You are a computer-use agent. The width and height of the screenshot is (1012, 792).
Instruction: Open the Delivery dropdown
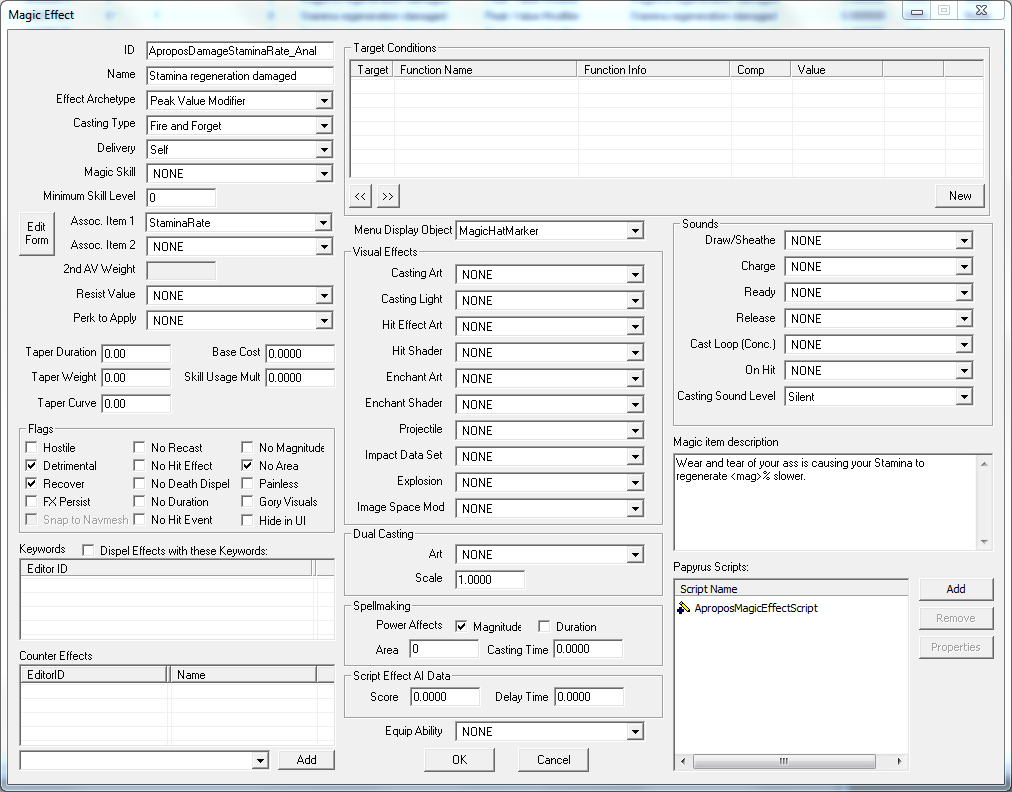point(324,150)
